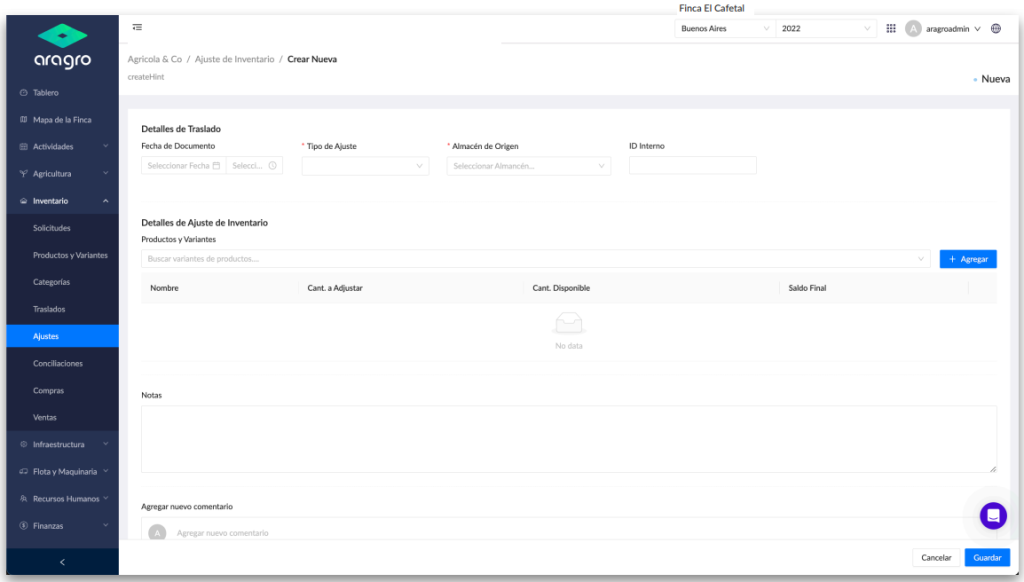Toggle the sidebar menu fold icon
The height and width of the screenshot is (582, 1024).
[x=137, y=27]
